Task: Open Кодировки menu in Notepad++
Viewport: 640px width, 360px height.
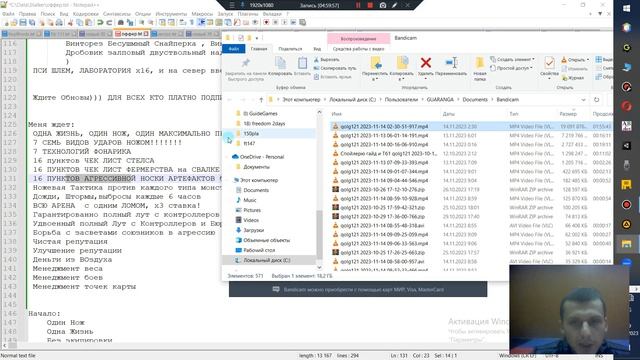Action: coord(86,14)
